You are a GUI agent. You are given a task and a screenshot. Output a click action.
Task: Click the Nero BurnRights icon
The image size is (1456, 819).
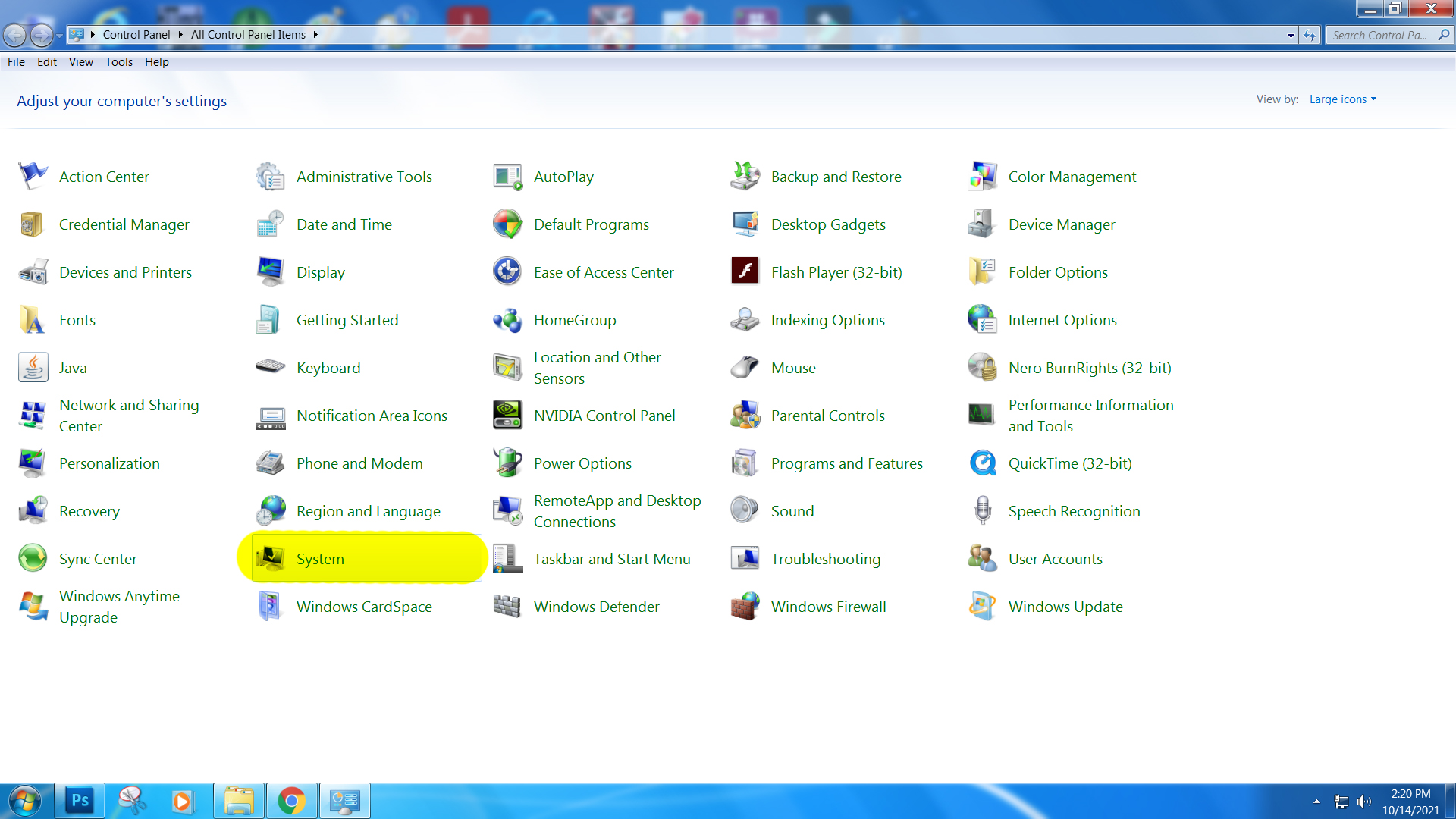982,368
